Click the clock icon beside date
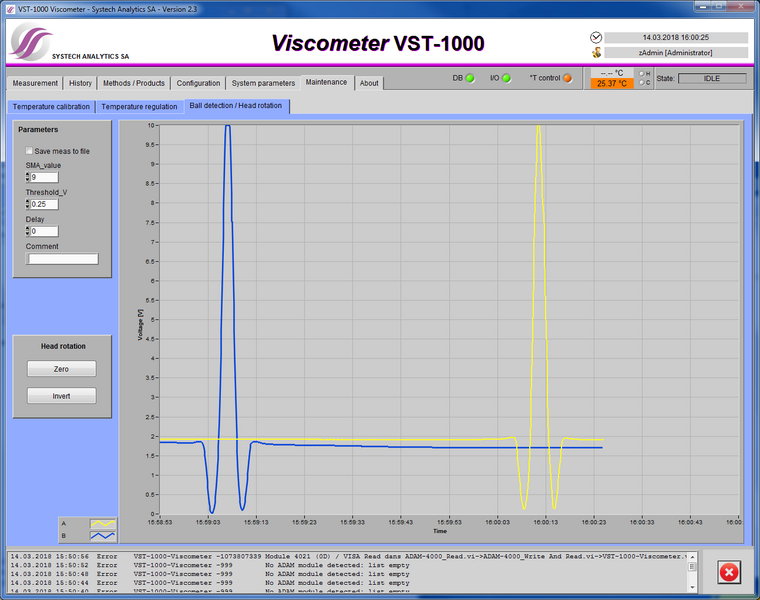The height and width of the screenshot is (600, 760). tap(596, 37)
